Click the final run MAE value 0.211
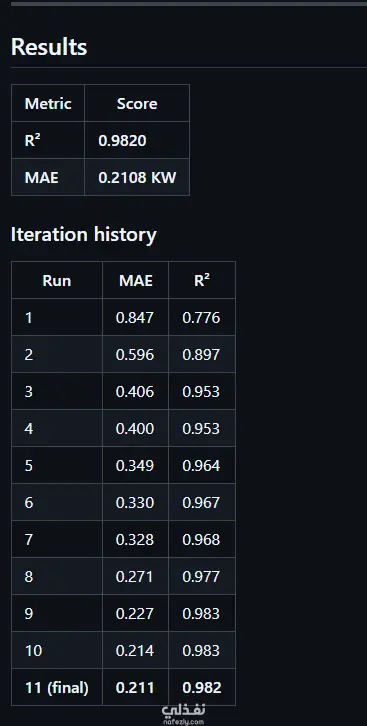The width and height of the screenshot is (367, 726). pyautogui.click(x=135, y=688)
